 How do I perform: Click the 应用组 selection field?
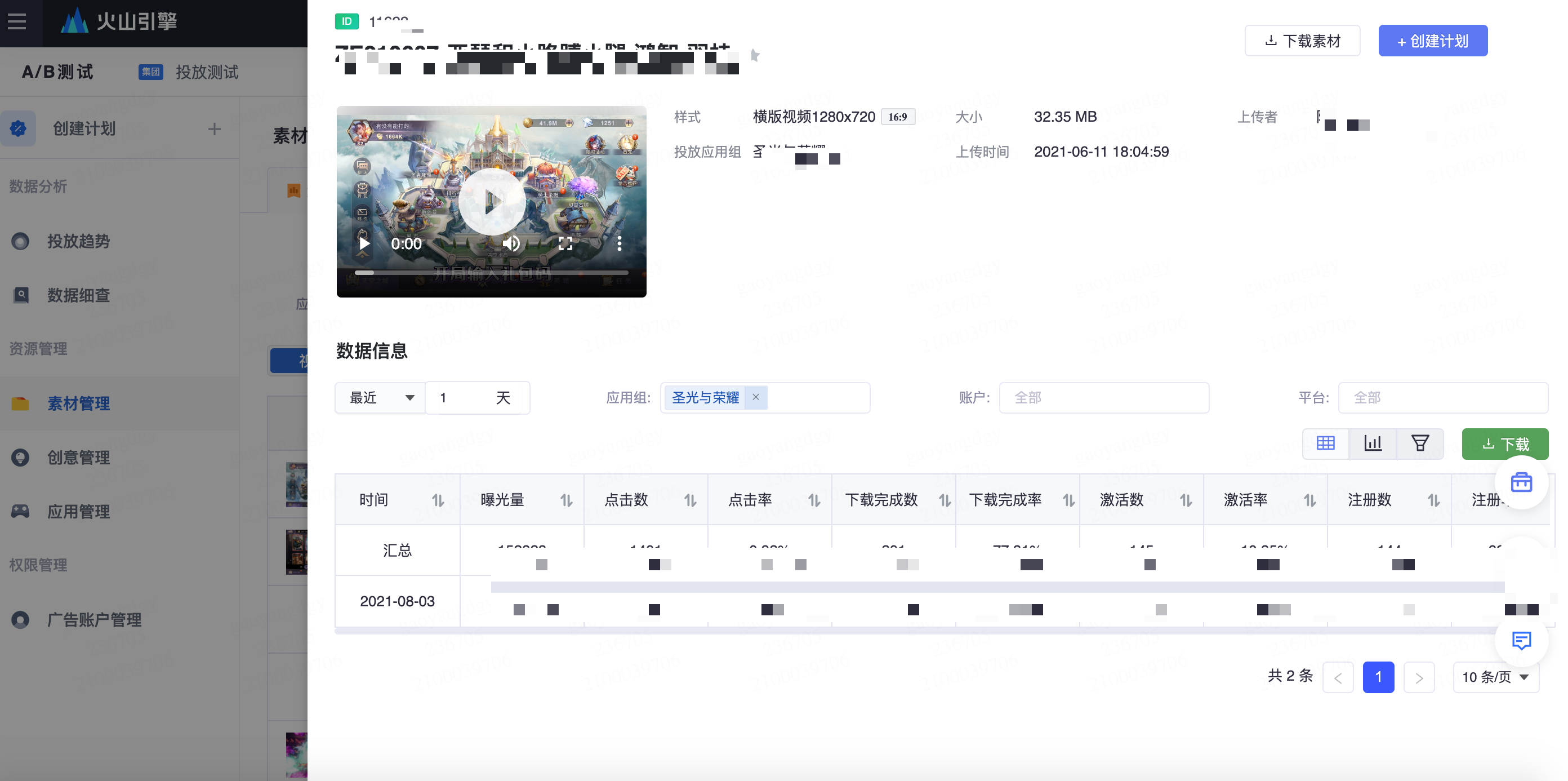coord(765,398)
